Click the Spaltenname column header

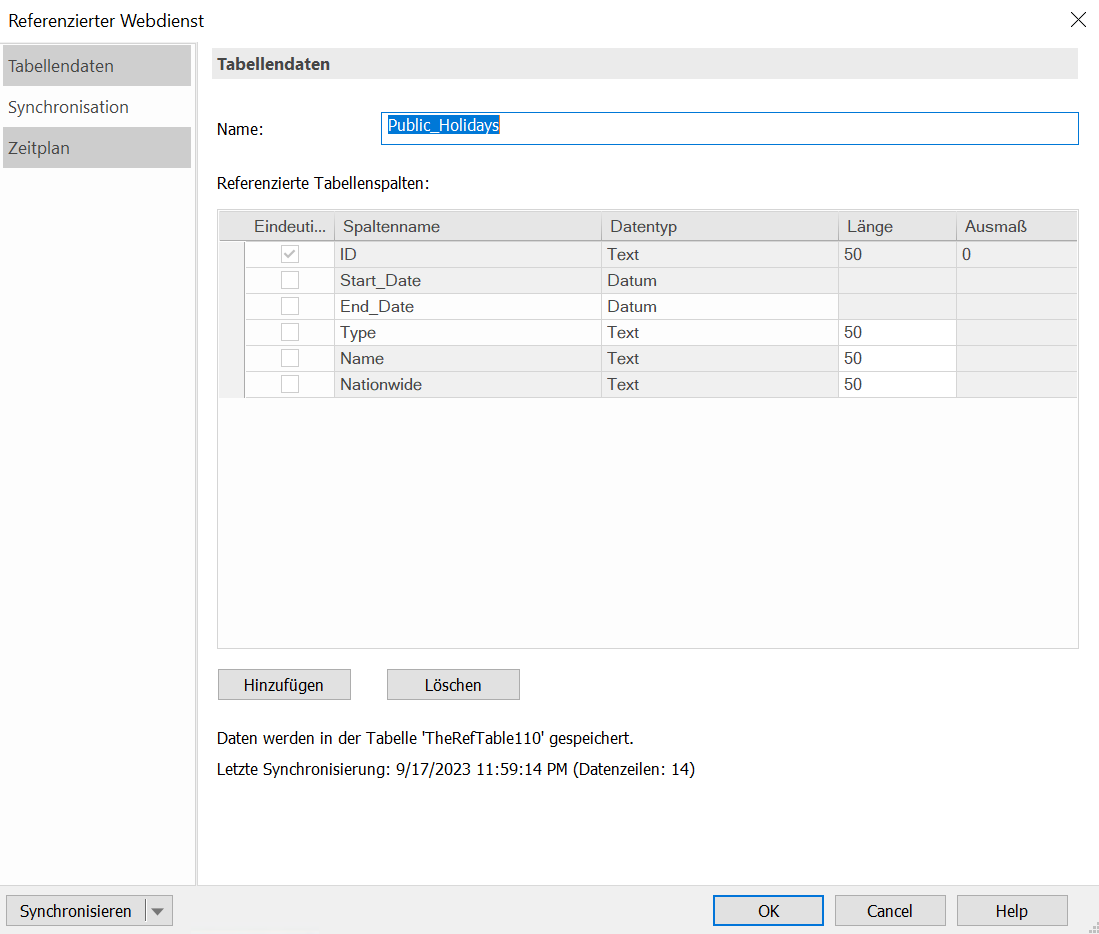click(467, 226)
